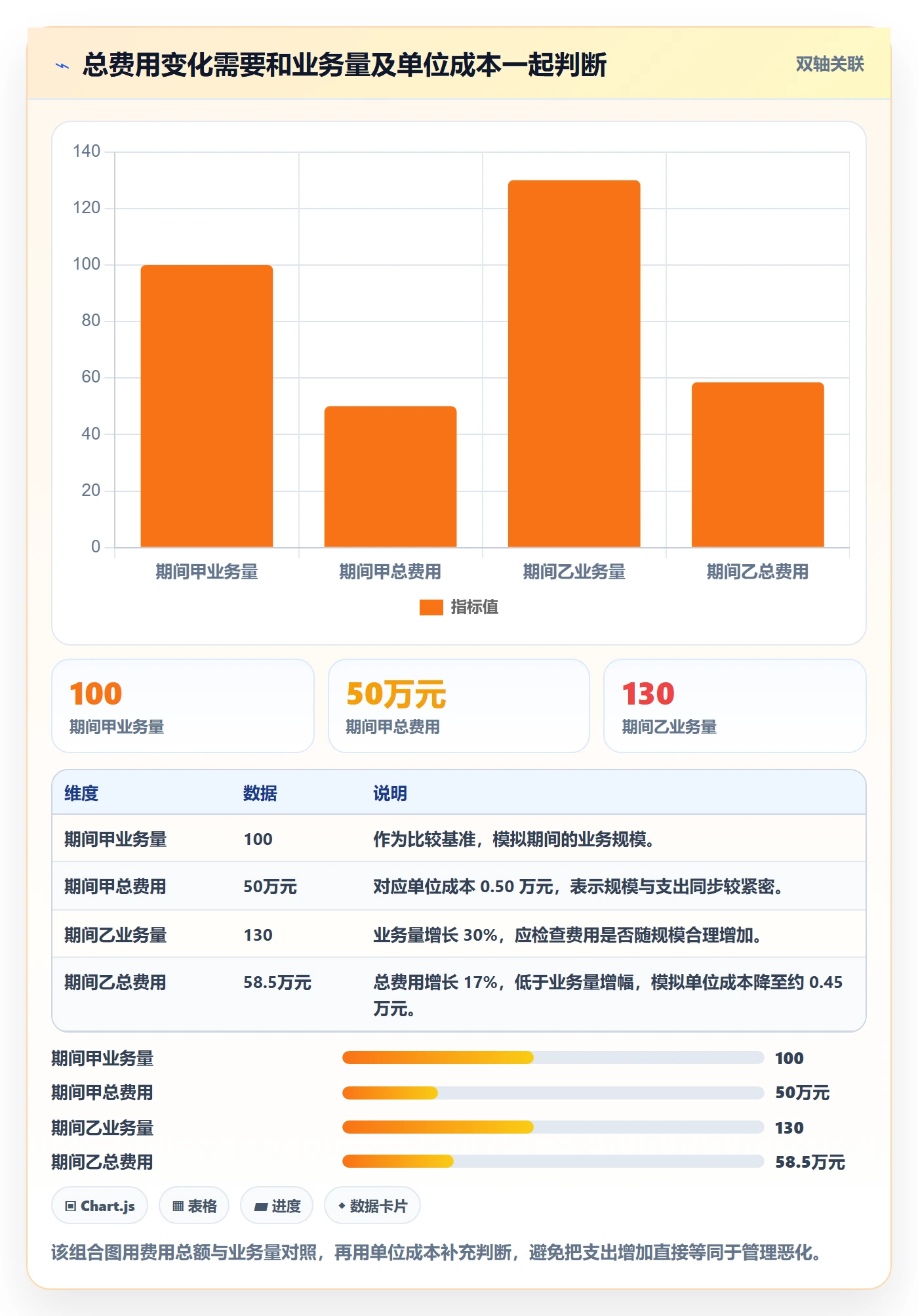The width and height of the screenshot is (918, 1316).
Task: Select the 双轴关联 badge in the header
Action: (x=829, y=64)
